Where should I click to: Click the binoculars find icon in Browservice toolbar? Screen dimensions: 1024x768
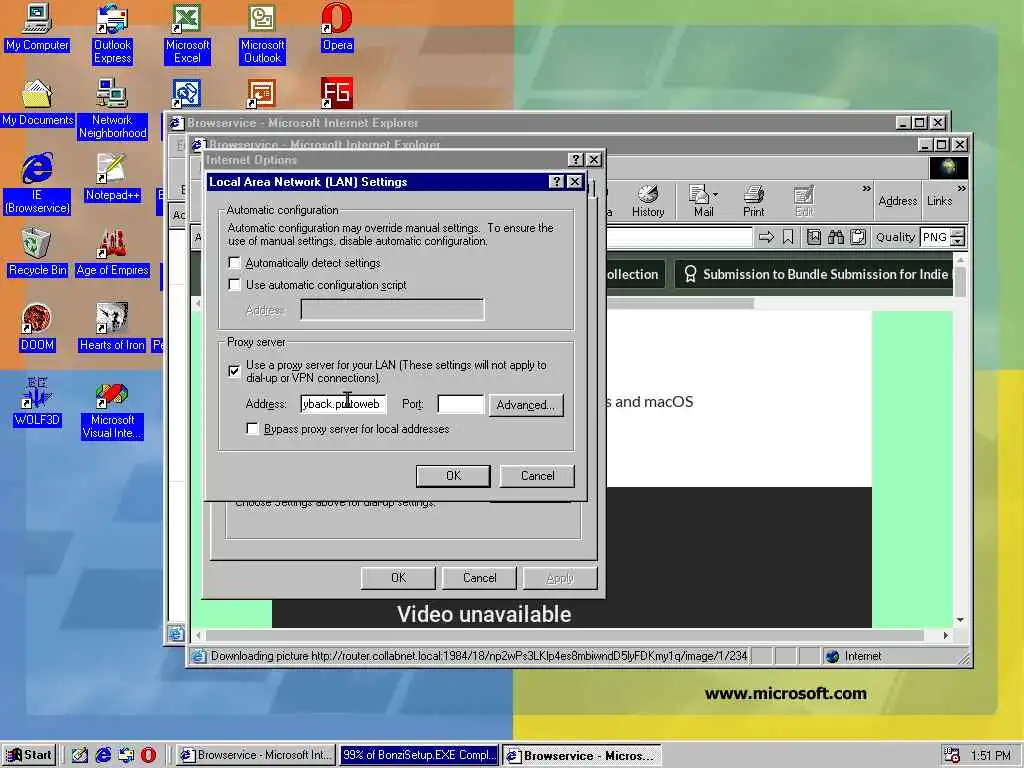pyautogui.click(x=836, y=237)
